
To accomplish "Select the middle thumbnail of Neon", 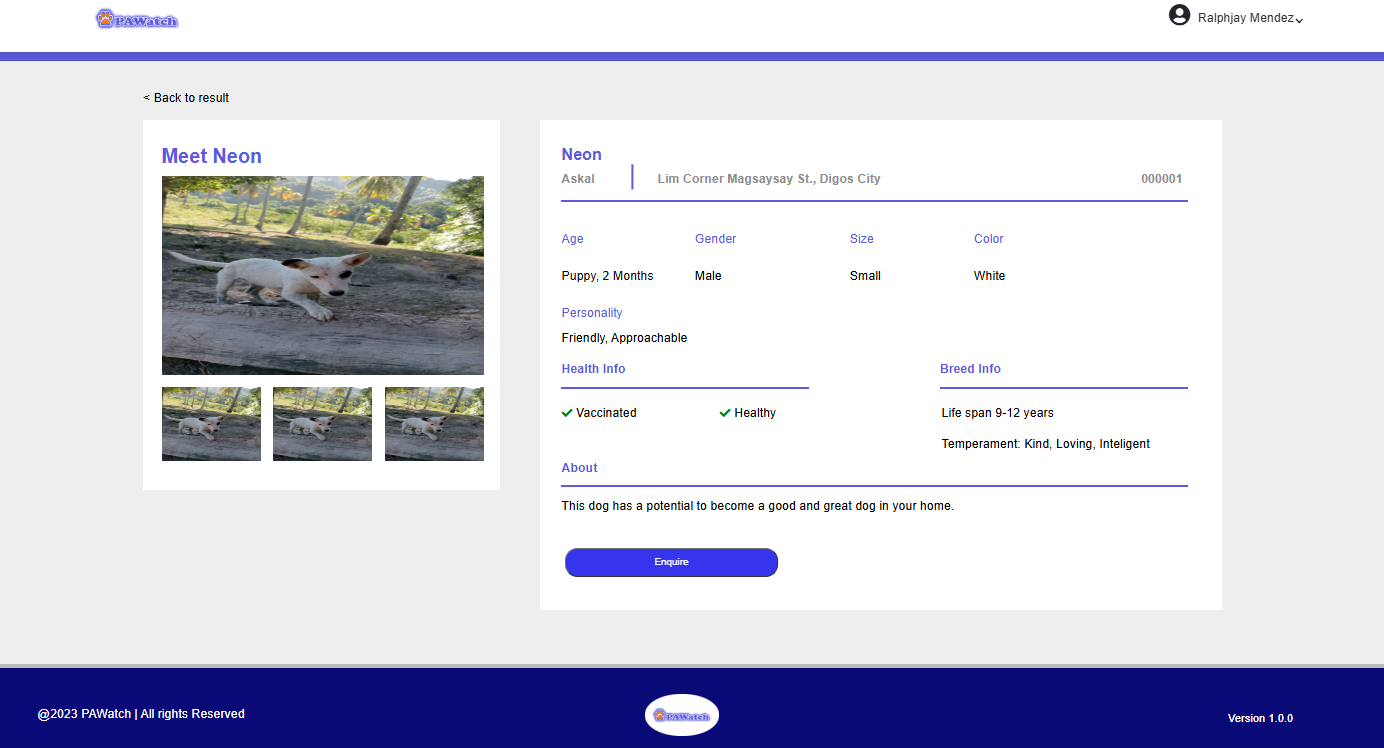I will 322,424.
